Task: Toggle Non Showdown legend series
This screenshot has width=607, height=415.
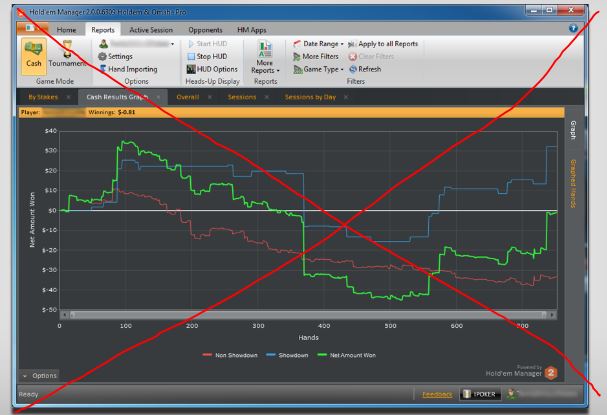Action: pyautogui.click(x=230, y=355)
